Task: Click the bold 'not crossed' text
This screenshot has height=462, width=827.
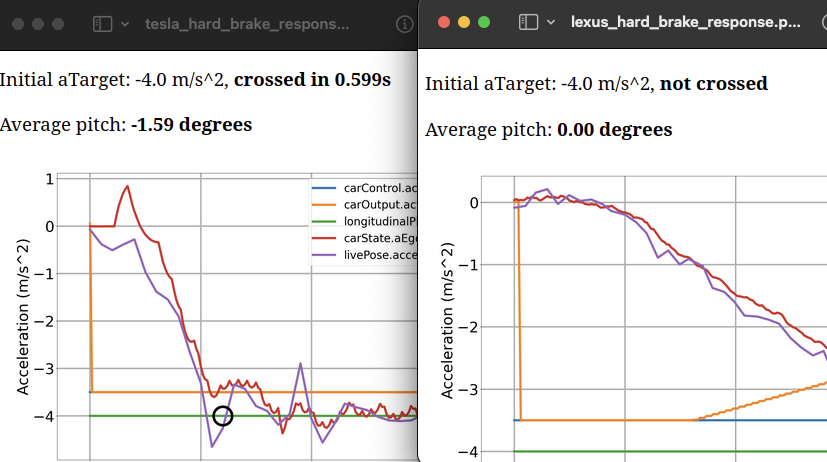Action: [x=714, y=84]
